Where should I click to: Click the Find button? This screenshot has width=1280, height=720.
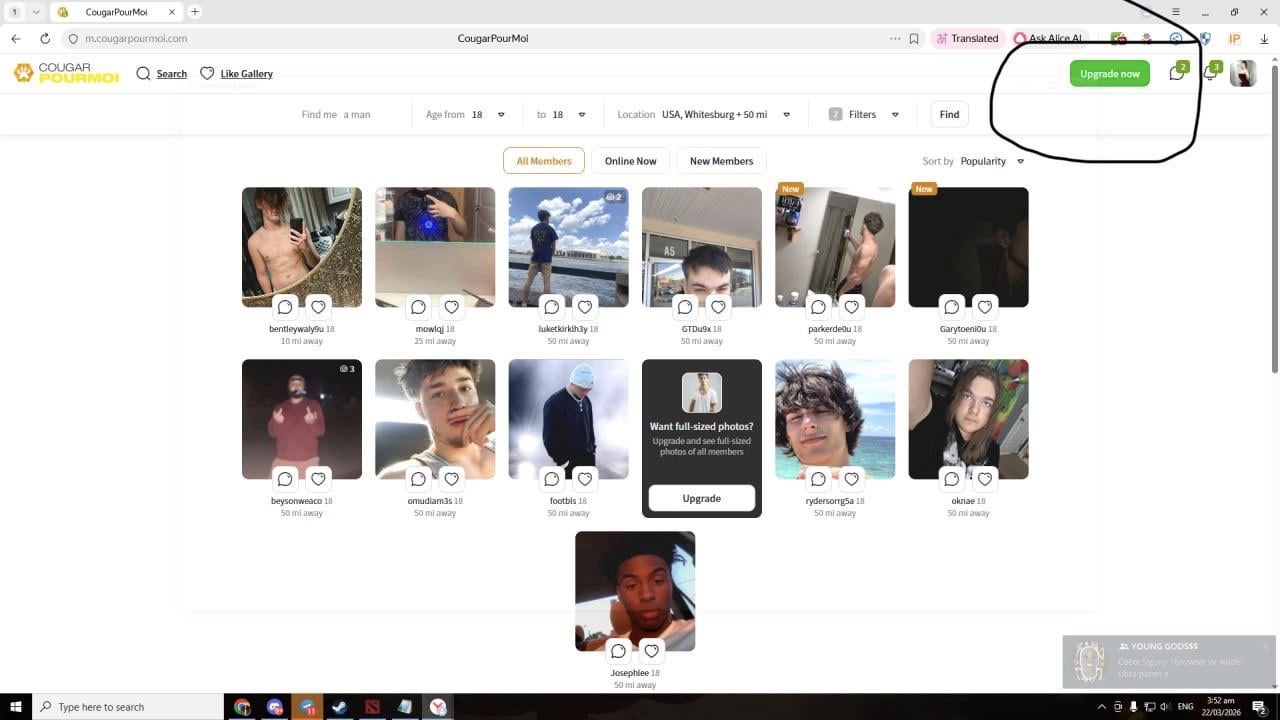pyautogui.click(x=949, y=115)
